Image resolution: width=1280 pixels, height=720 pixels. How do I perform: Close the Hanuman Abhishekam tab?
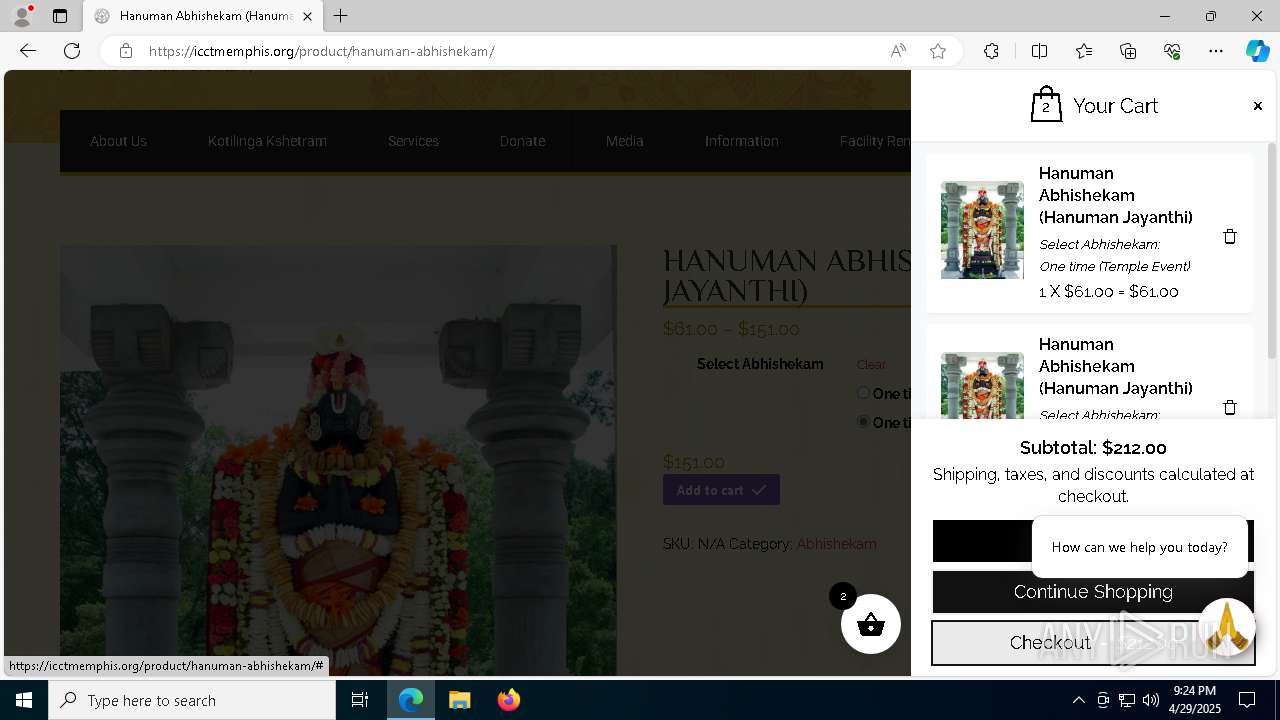[x=307, y=16]
